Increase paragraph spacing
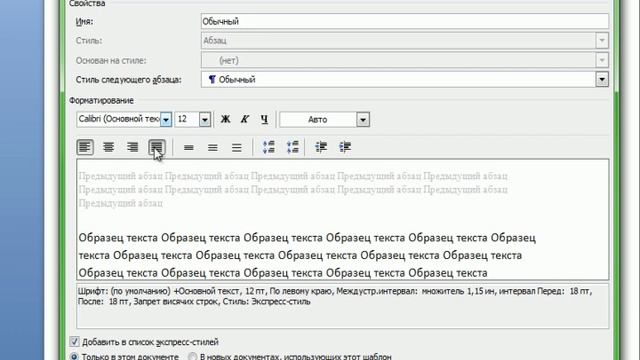This screenshot has width=640, height=360. 269,147
